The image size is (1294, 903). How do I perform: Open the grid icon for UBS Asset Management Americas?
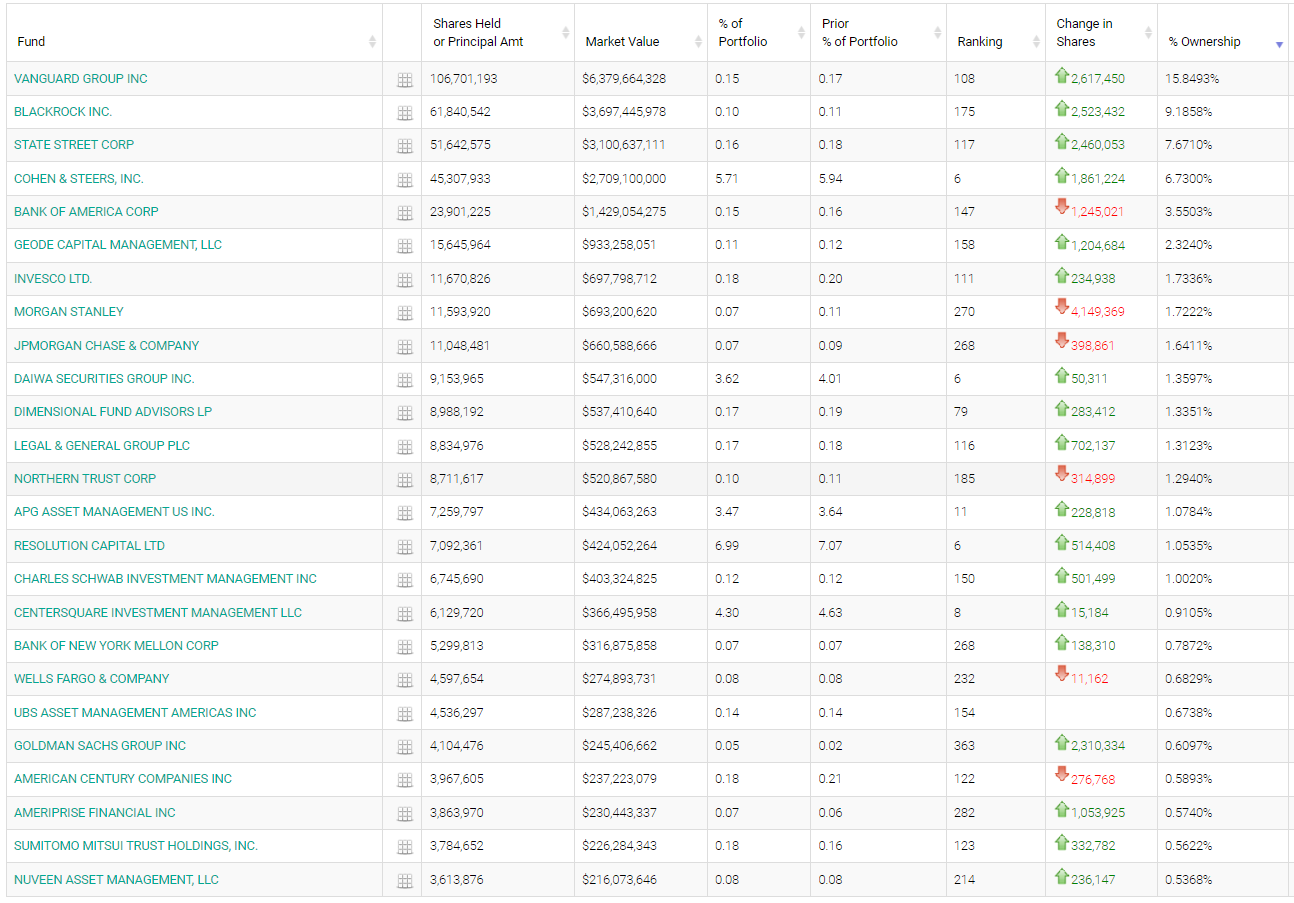[405, 714]
